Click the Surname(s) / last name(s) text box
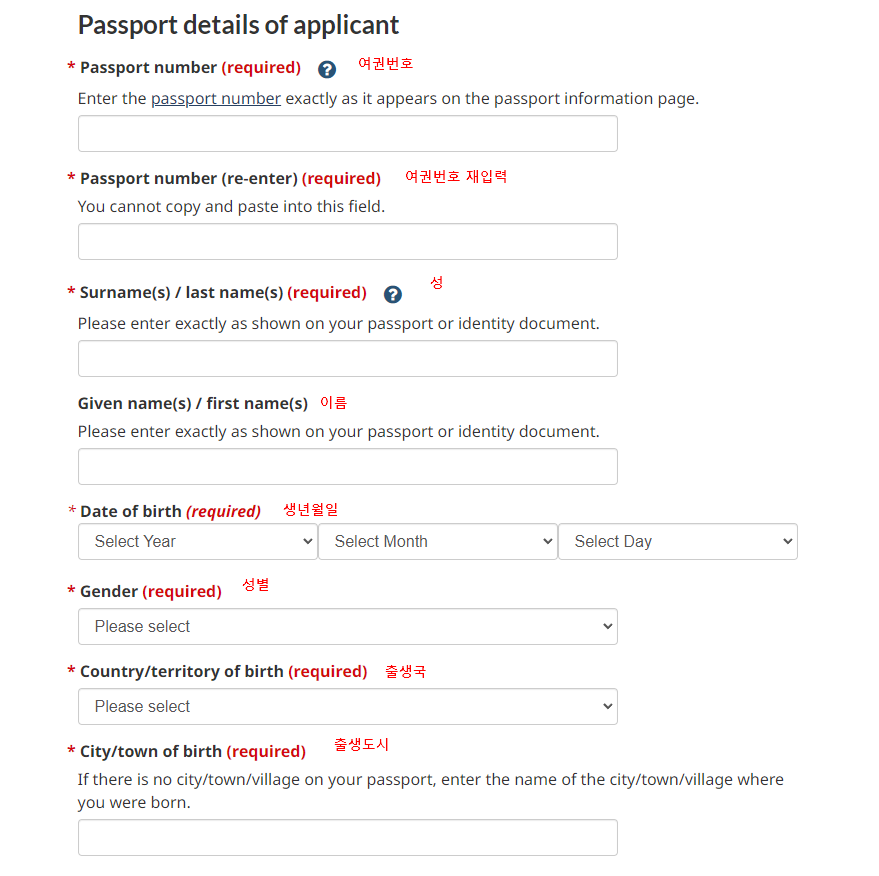 point(347,358)
